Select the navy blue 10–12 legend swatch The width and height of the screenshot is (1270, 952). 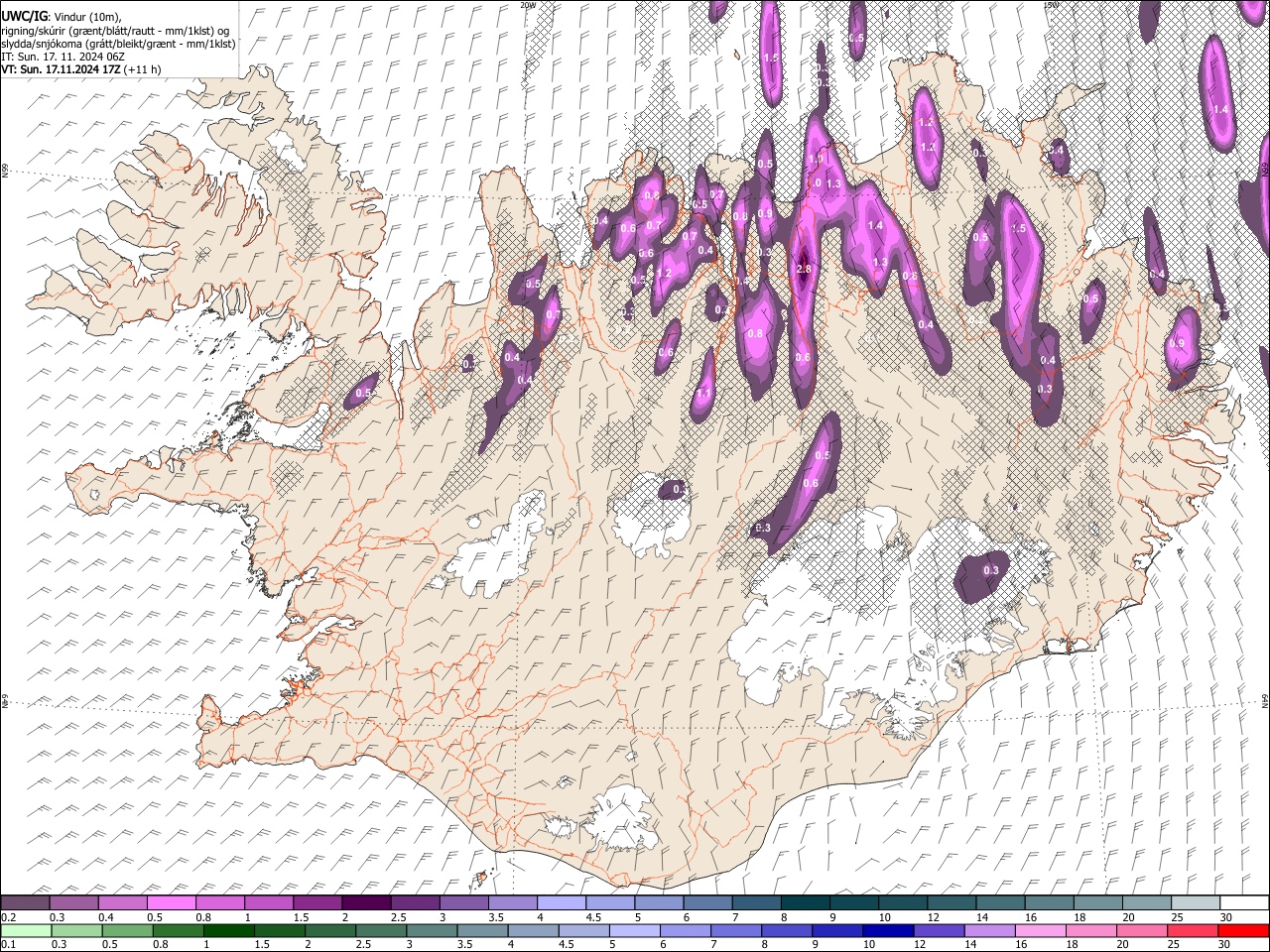pyautogui.click(x=889, y=930)
